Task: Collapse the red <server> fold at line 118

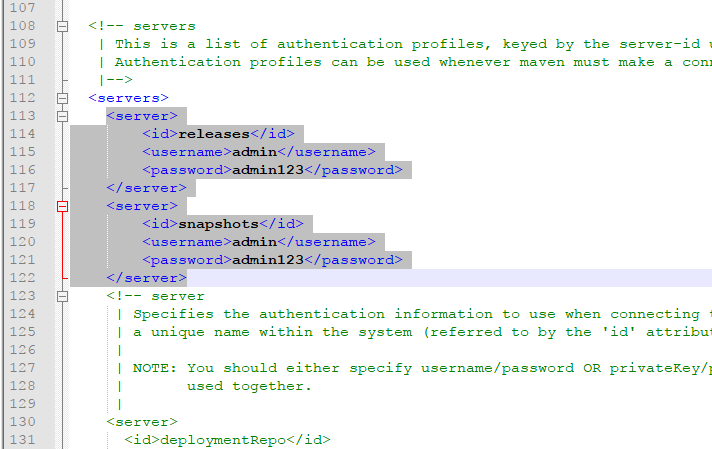Action: 63,207
